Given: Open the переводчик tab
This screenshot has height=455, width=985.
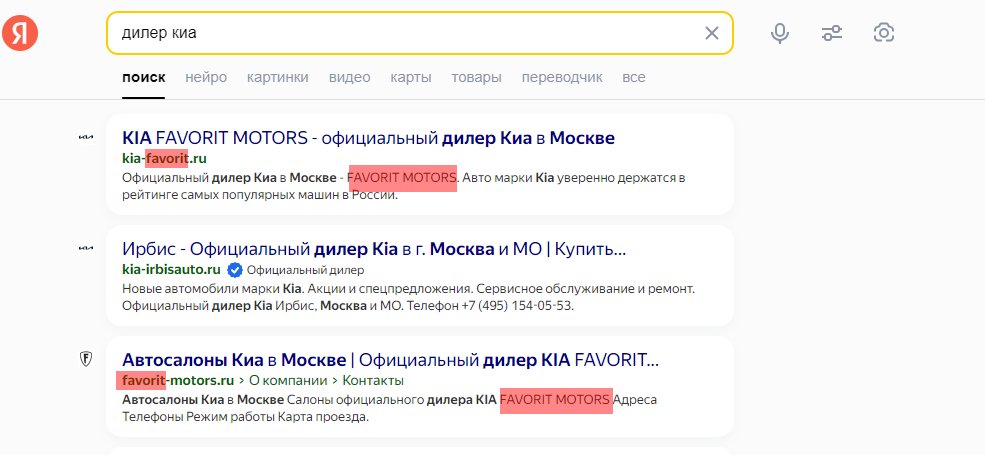Looking at the screenshot, I should (562, 77).
